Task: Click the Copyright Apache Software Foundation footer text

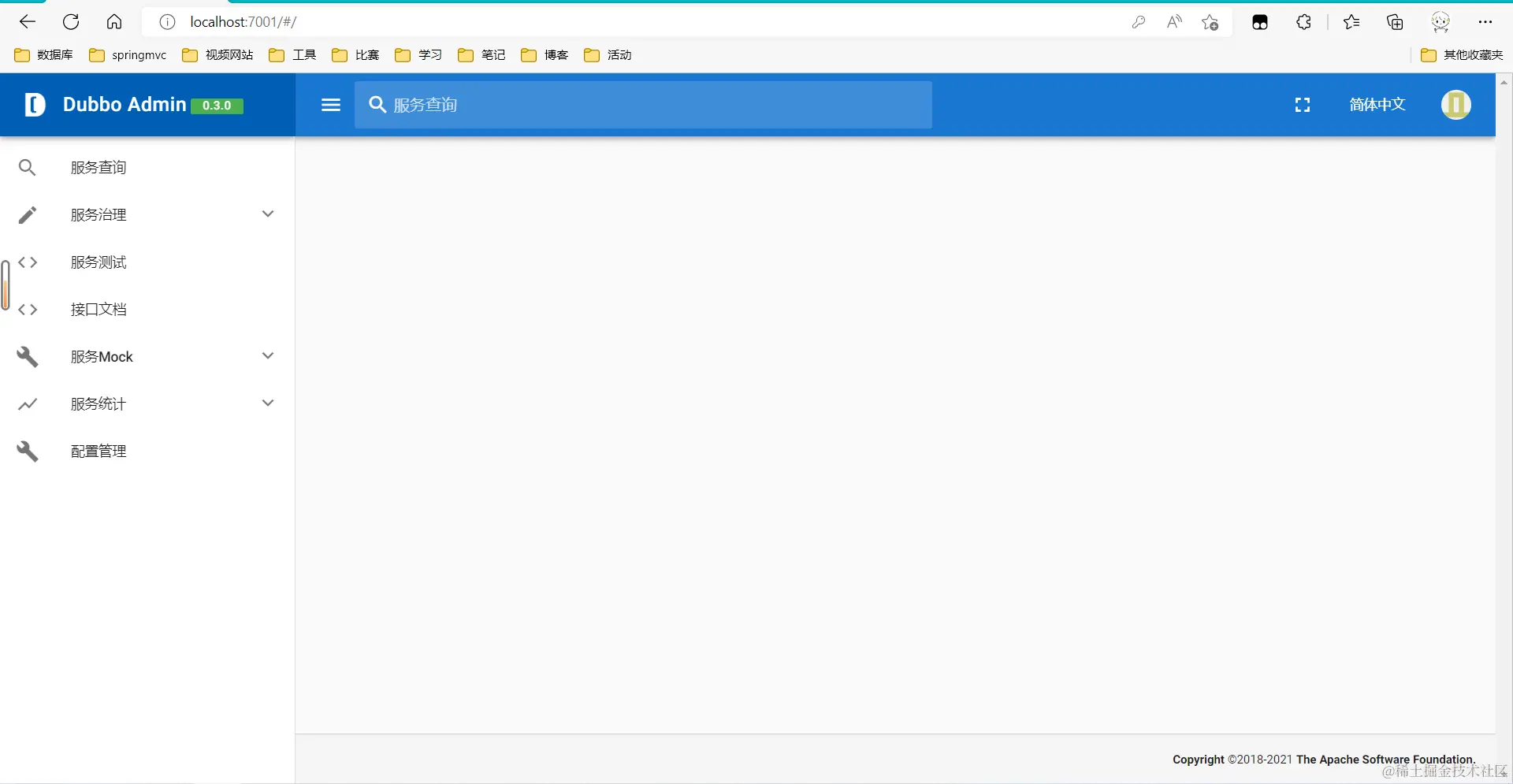Action: [x=1324, y=760]
